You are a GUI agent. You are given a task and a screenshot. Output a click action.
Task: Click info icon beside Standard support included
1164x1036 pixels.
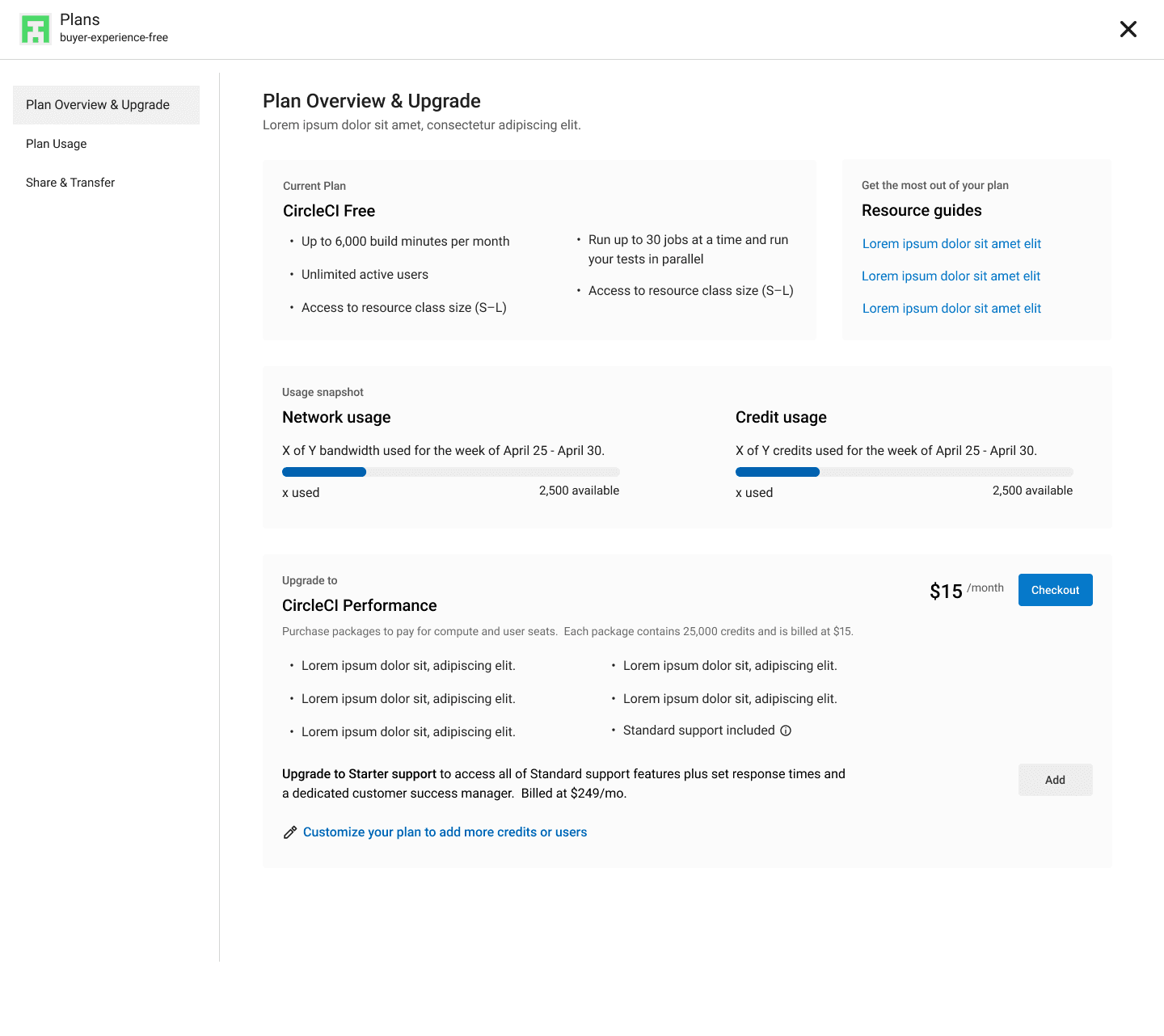coord(786,731)
